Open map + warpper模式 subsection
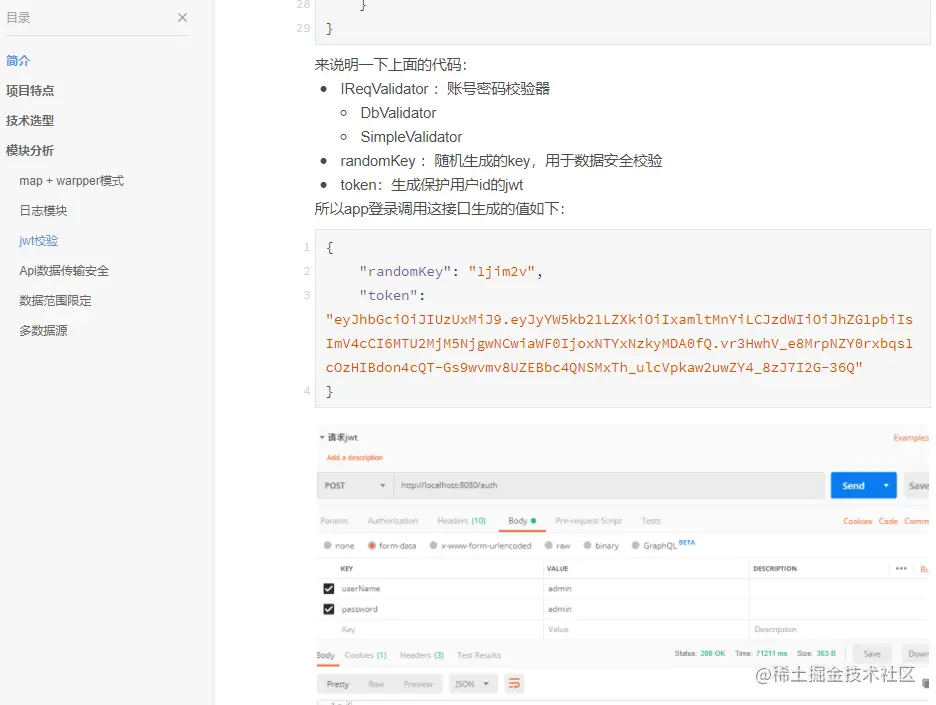 point(72,181)
